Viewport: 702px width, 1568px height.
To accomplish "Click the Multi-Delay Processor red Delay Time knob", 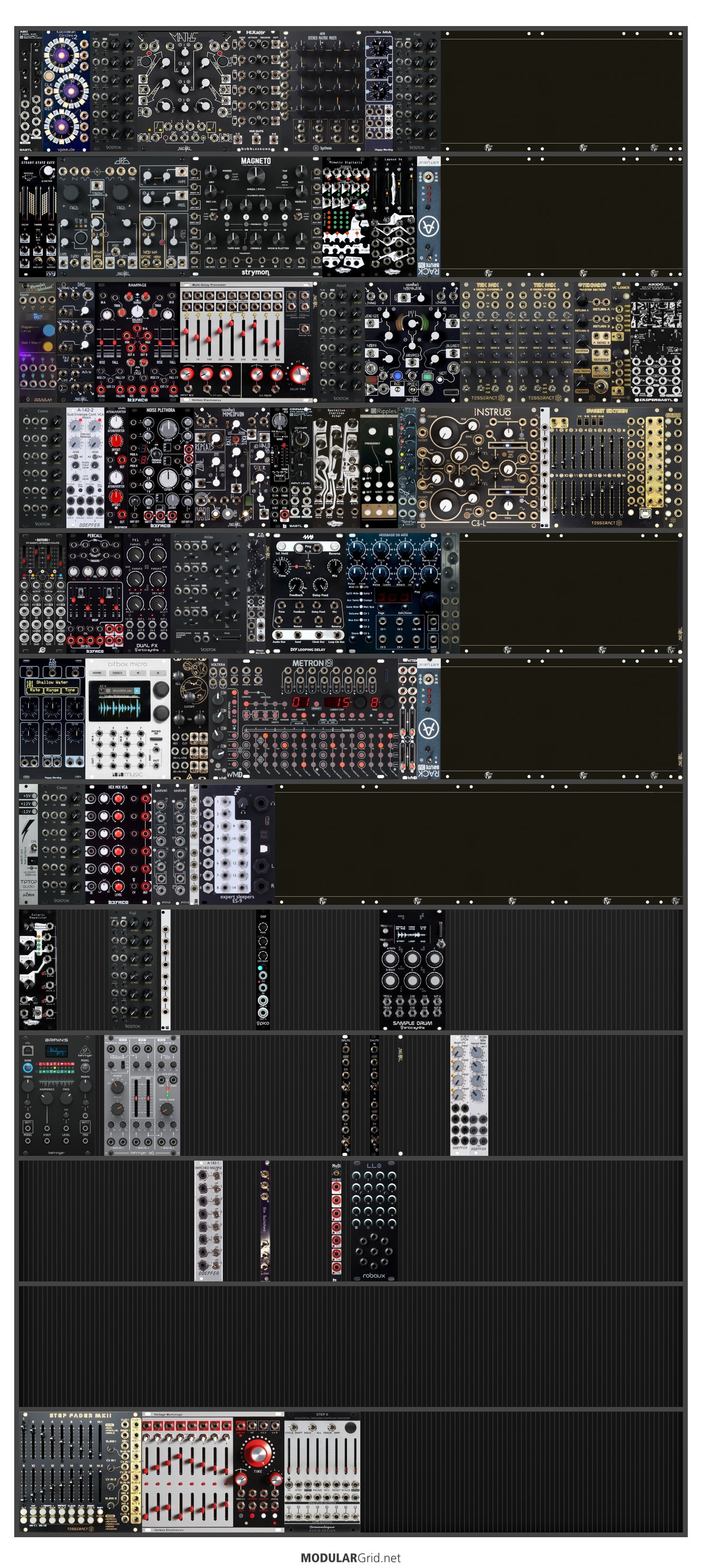I will click(298, 374).
